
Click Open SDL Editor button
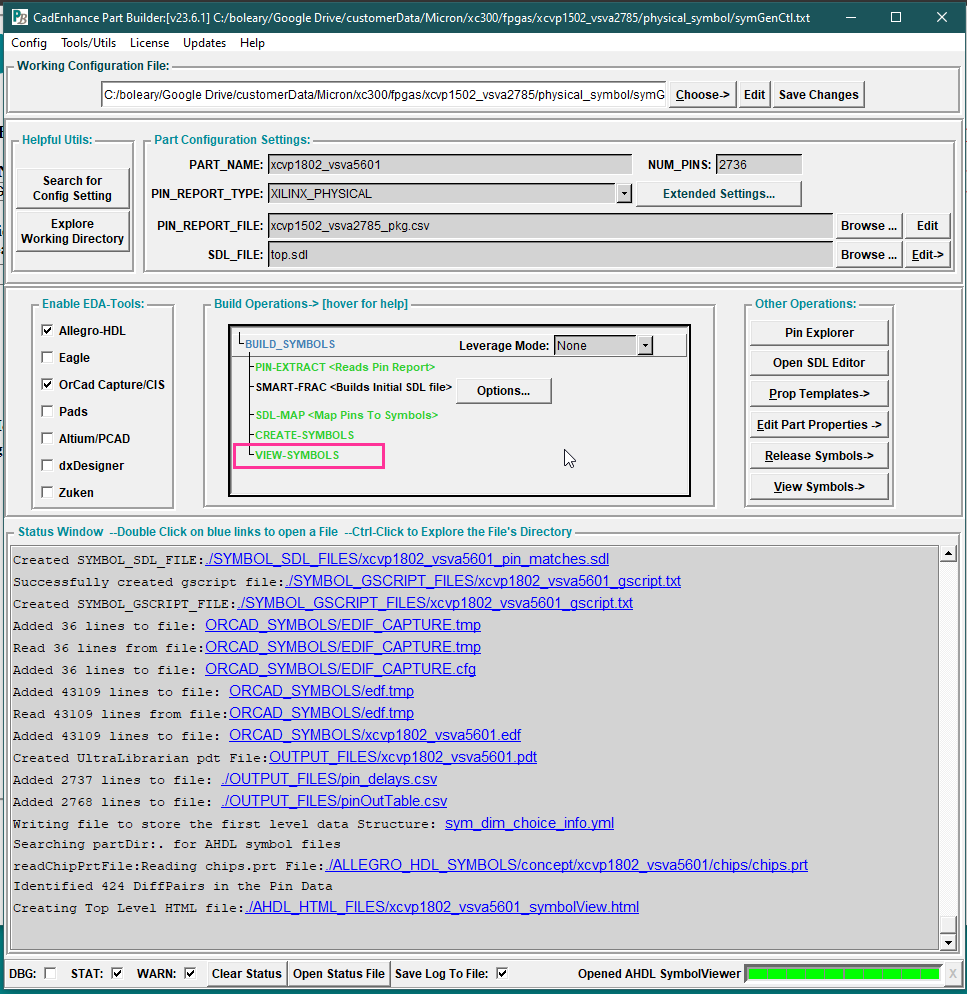pos(819,363)
